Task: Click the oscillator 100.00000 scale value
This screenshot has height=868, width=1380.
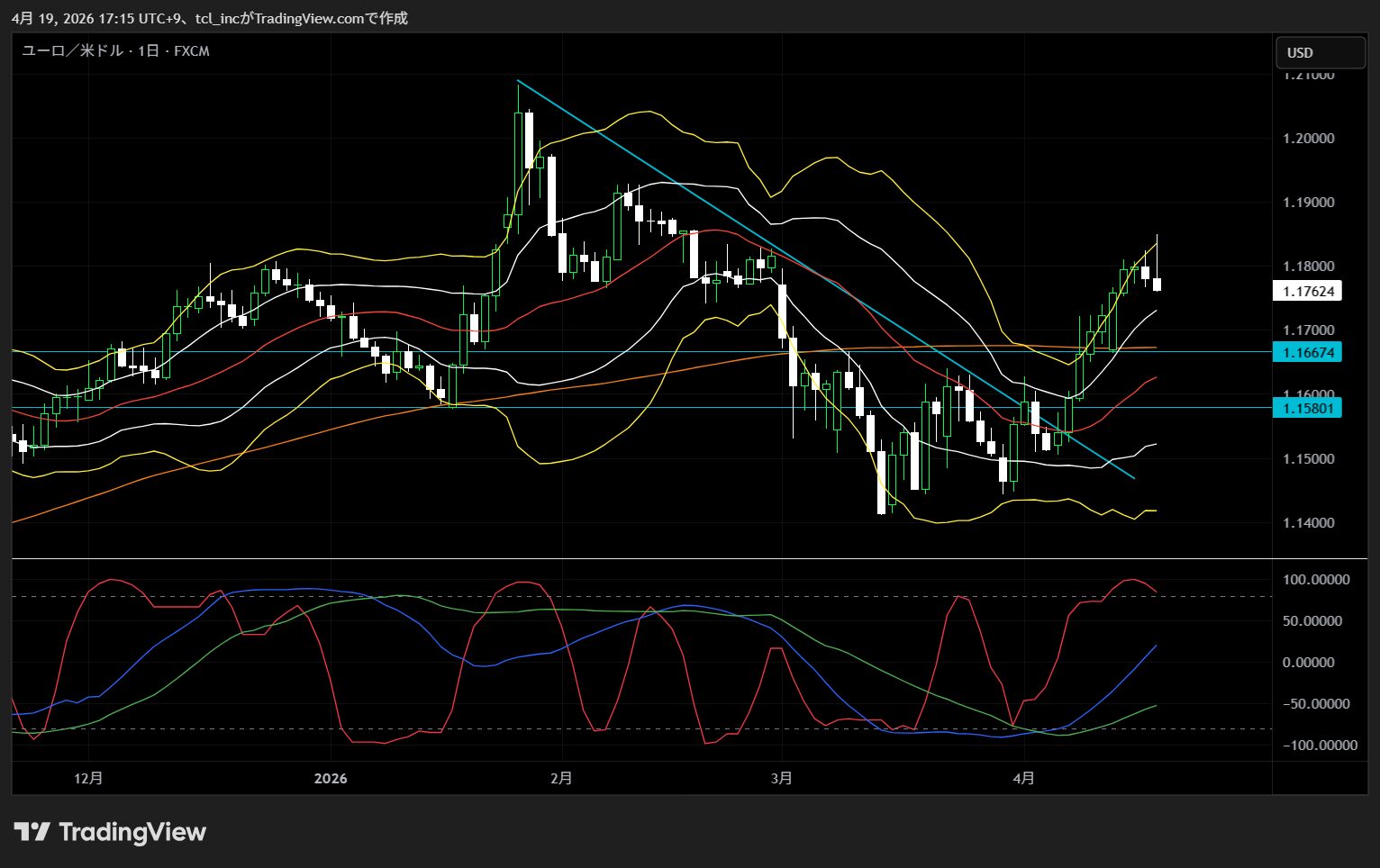Action: 1316,580
